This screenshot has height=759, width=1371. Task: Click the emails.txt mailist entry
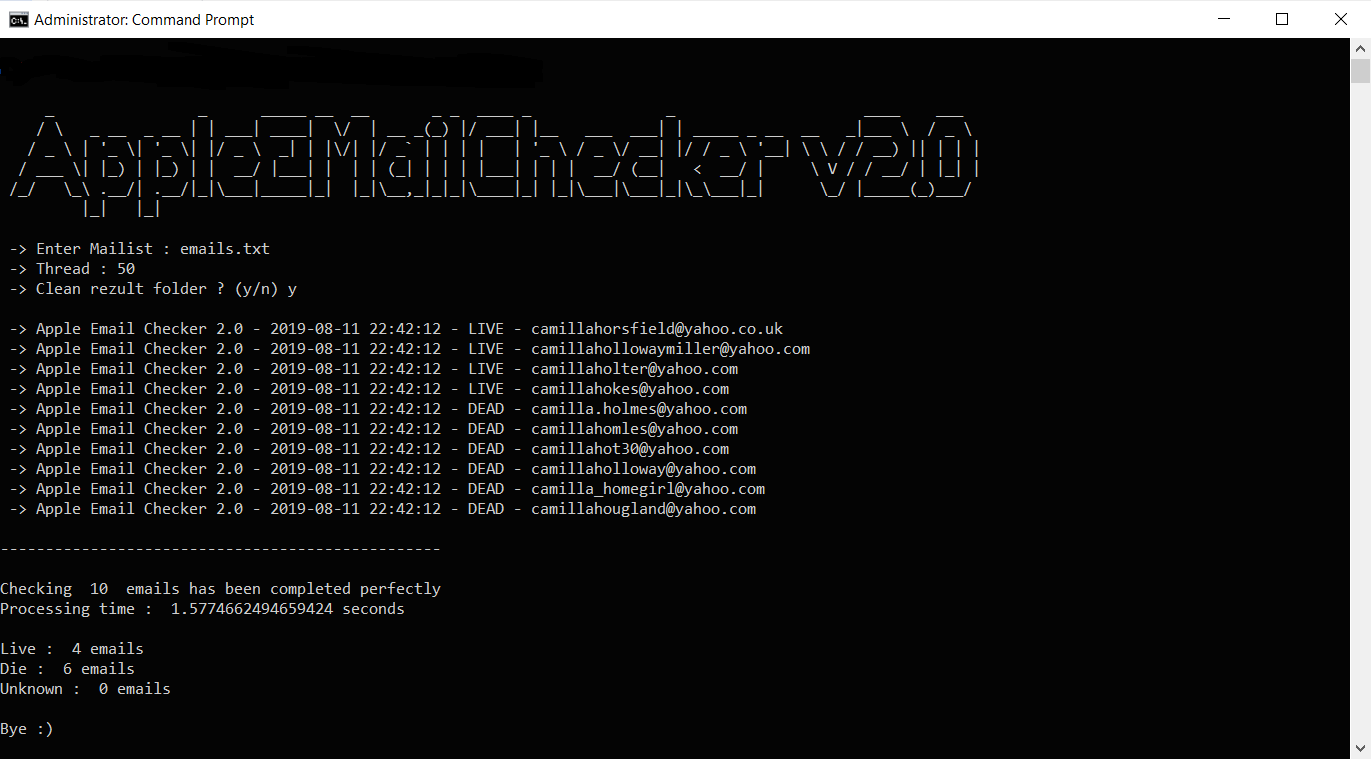point(225,249)
